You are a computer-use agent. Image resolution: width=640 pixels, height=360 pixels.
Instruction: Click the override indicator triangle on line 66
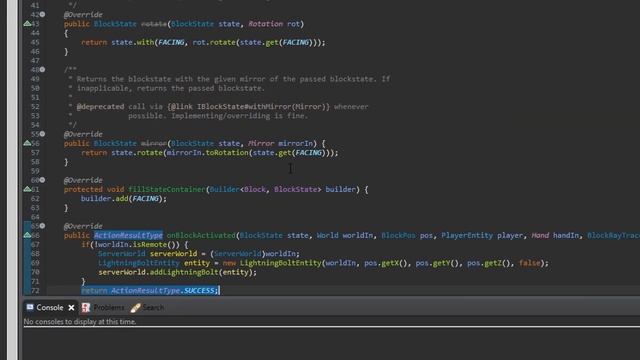(27, 235)
